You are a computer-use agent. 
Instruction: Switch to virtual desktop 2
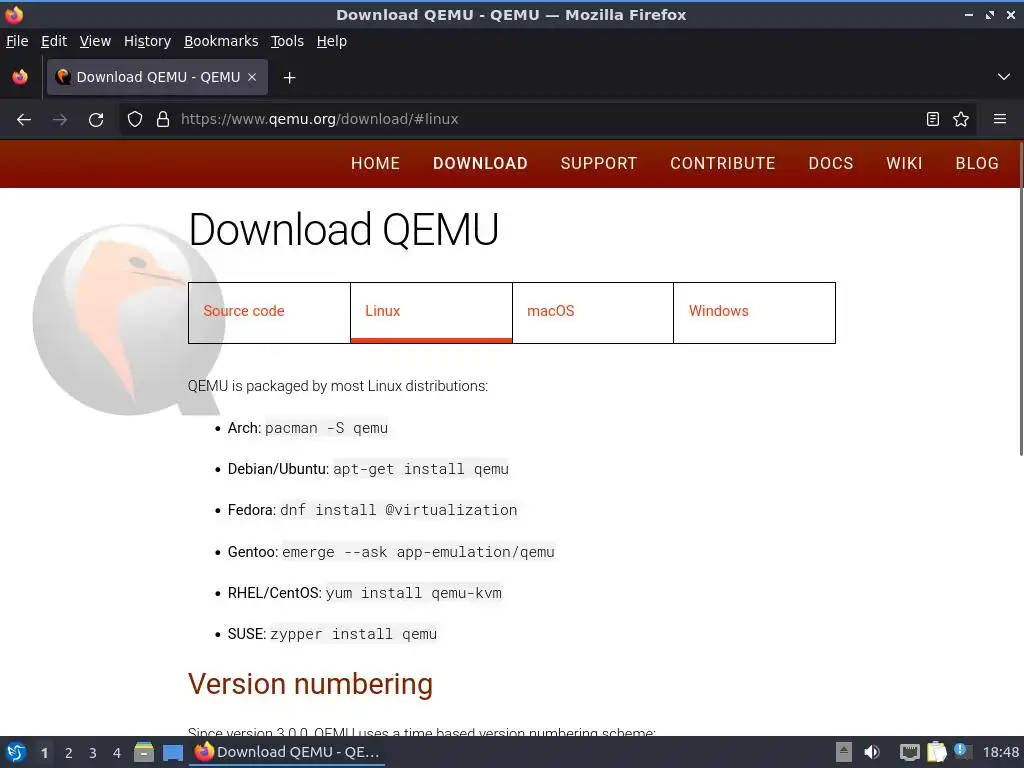pyautogui.click(x=69, y=753)
